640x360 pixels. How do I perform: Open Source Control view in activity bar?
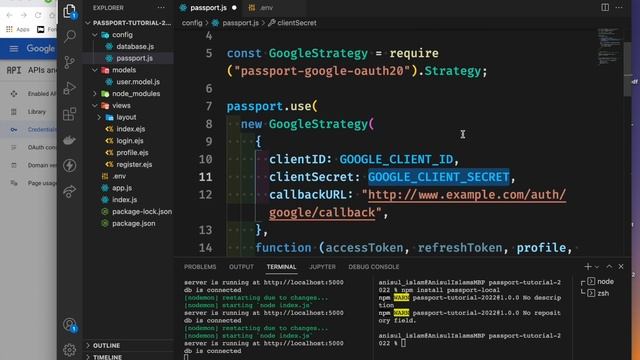tap(70, 62)
